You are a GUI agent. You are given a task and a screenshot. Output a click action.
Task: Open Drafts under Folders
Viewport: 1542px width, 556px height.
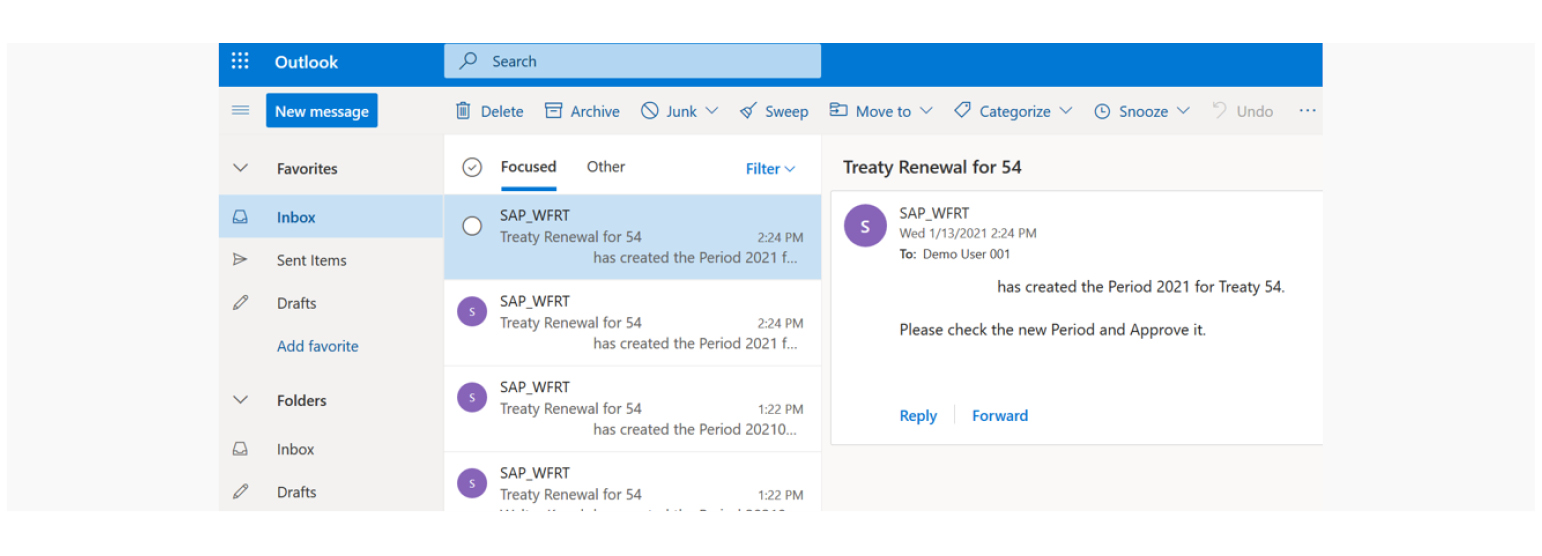click(x=331, y=492)
